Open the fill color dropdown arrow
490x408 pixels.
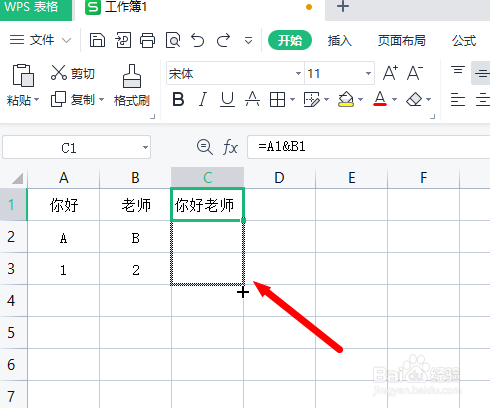click(x=360, y=99)
